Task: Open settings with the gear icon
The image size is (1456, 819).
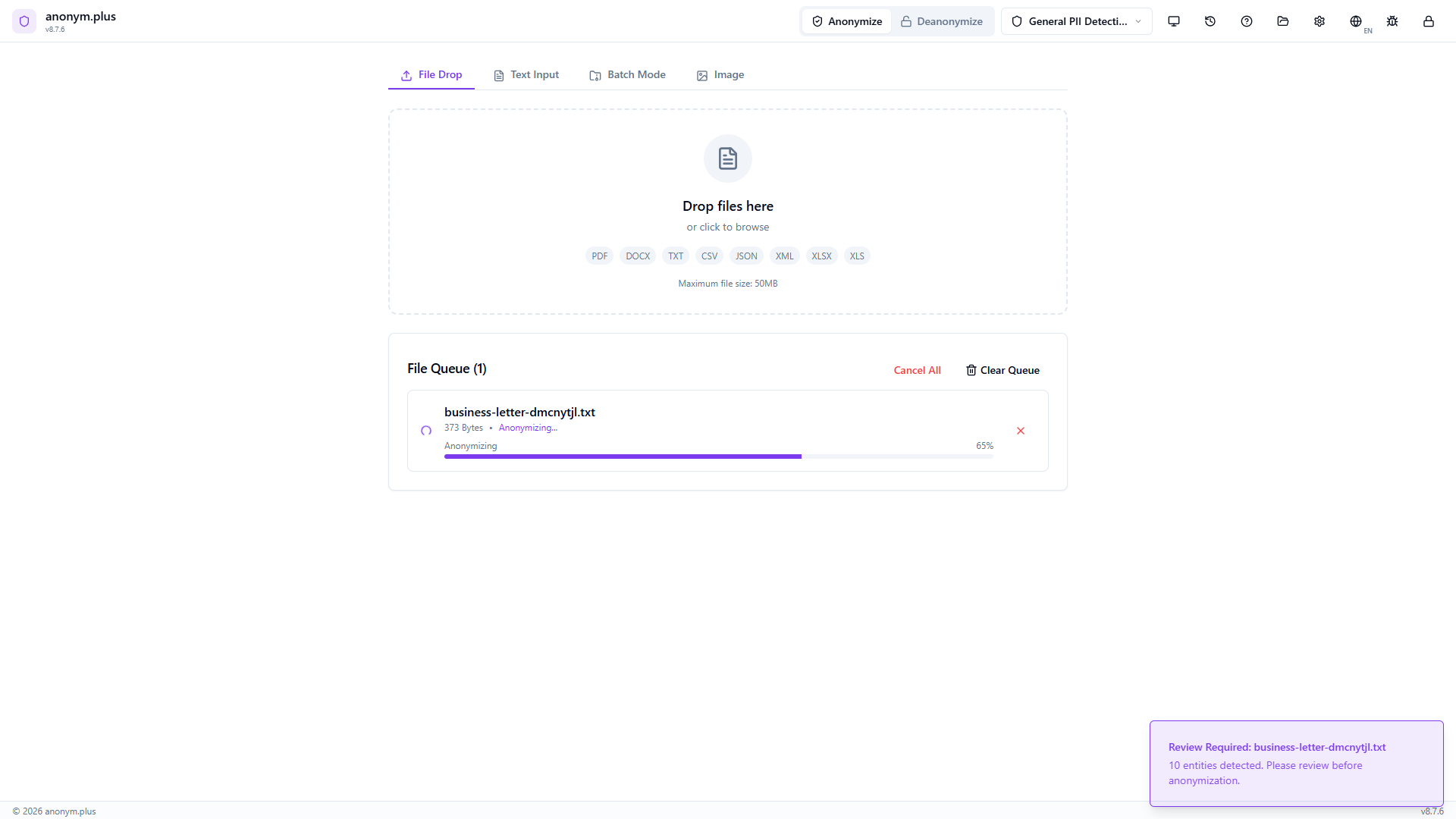Action: (x=1319, y=21)
